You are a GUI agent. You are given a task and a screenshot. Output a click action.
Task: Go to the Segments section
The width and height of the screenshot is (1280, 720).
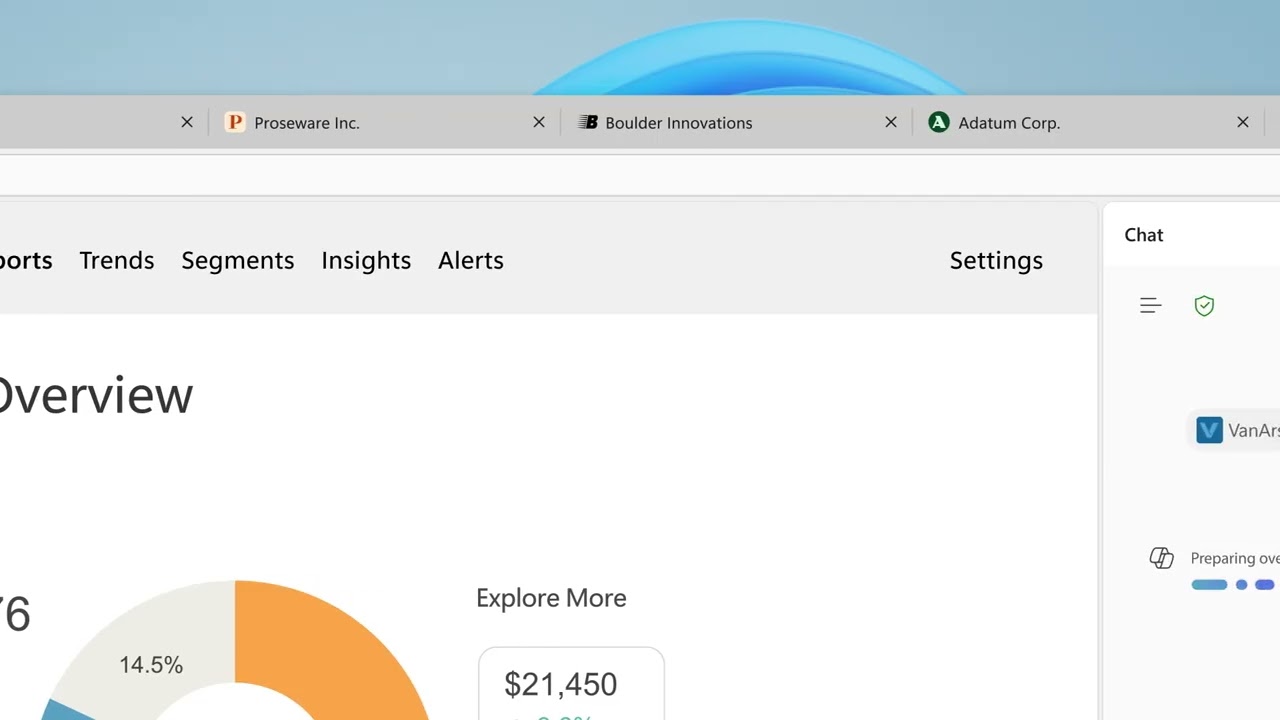(238, 260)
